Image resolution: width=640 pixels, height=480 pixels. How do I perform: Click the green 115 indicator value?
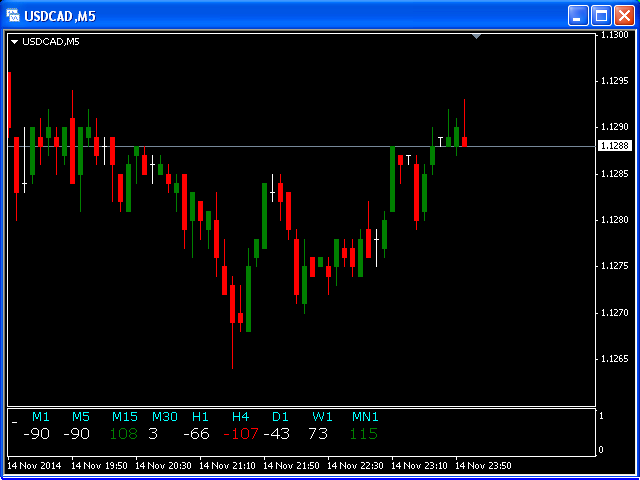[x=364, y=434]
